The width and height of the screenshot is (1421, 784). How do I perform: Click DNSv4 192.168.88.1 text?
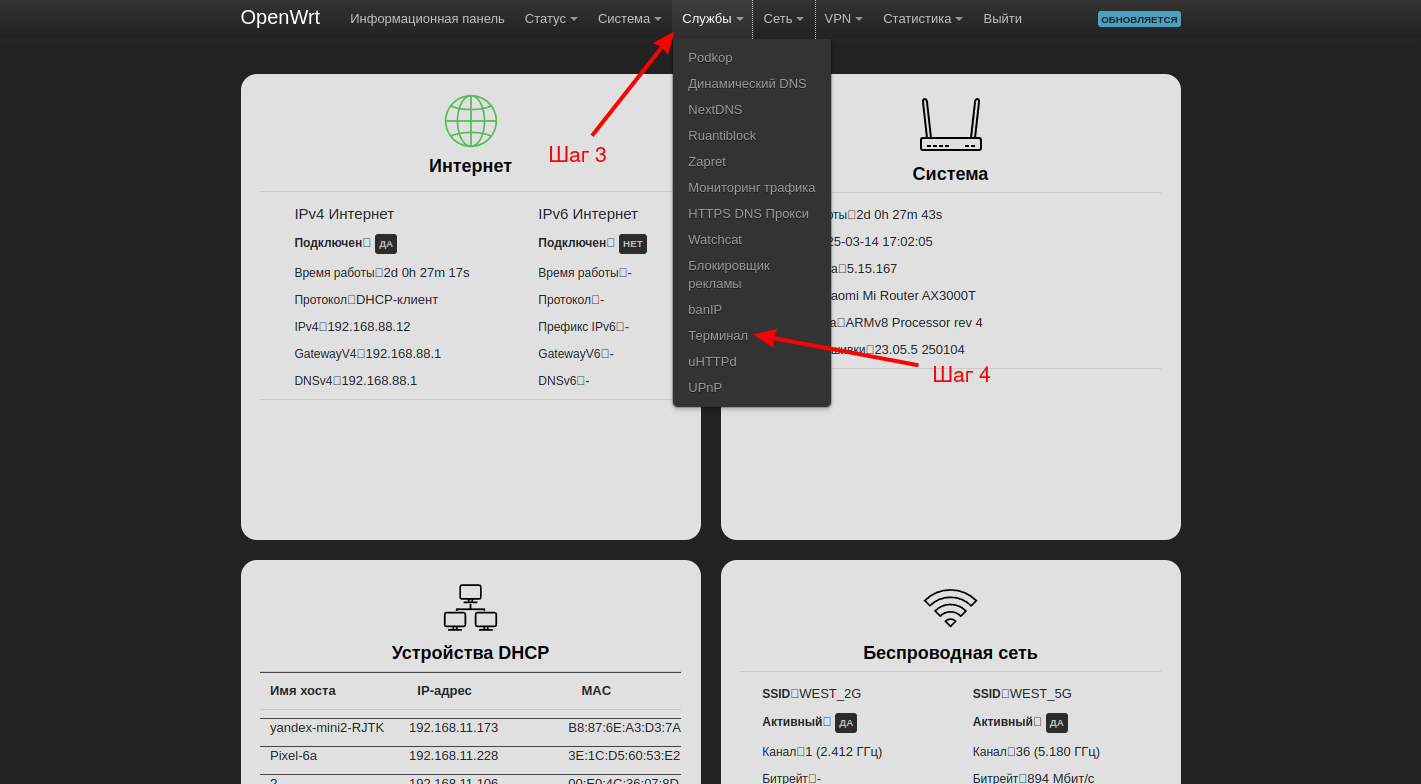[356, 381]
